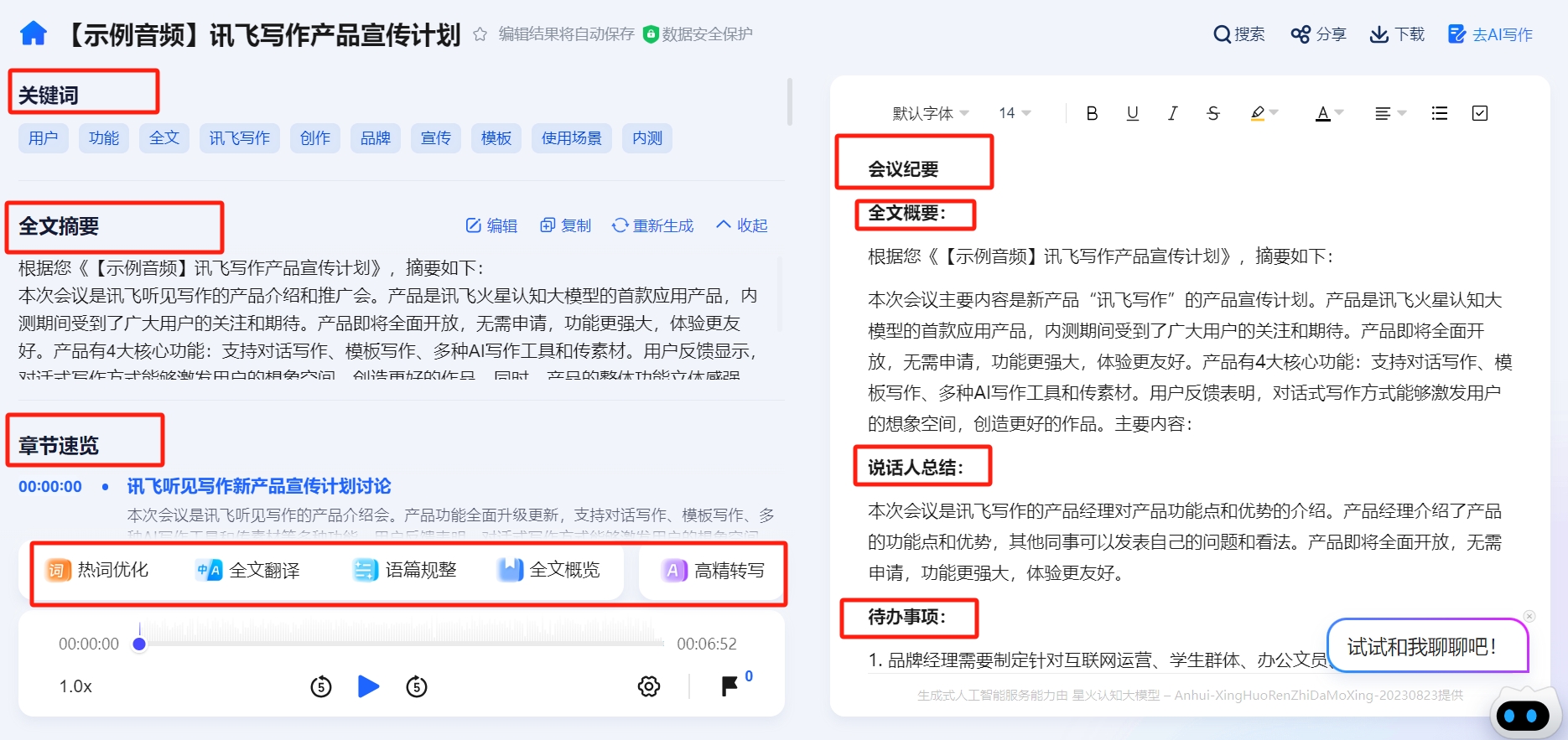
Task: Open 语篇规整 discourse tidy tool
Action: pos(405,571)
